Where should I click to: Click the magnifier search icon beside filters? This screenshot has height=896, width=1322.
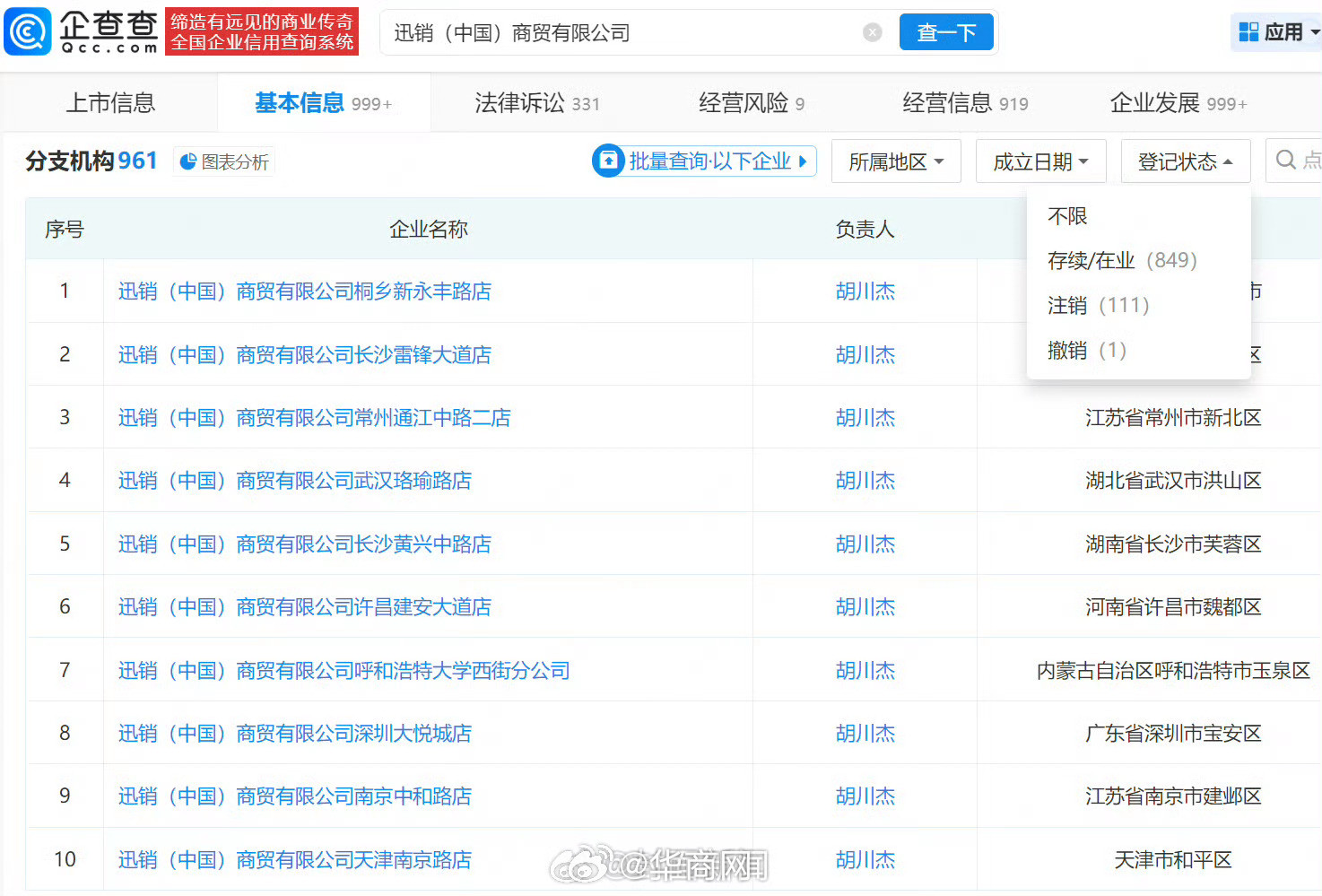1286,161
